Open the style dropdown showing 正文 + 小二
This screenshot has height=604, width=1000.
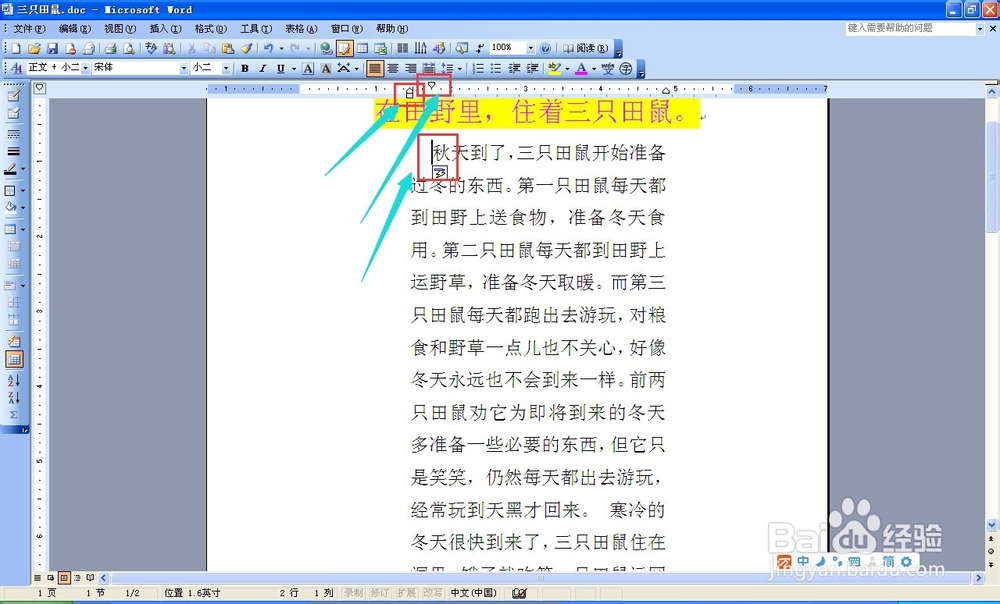click(x=85, y=68)
